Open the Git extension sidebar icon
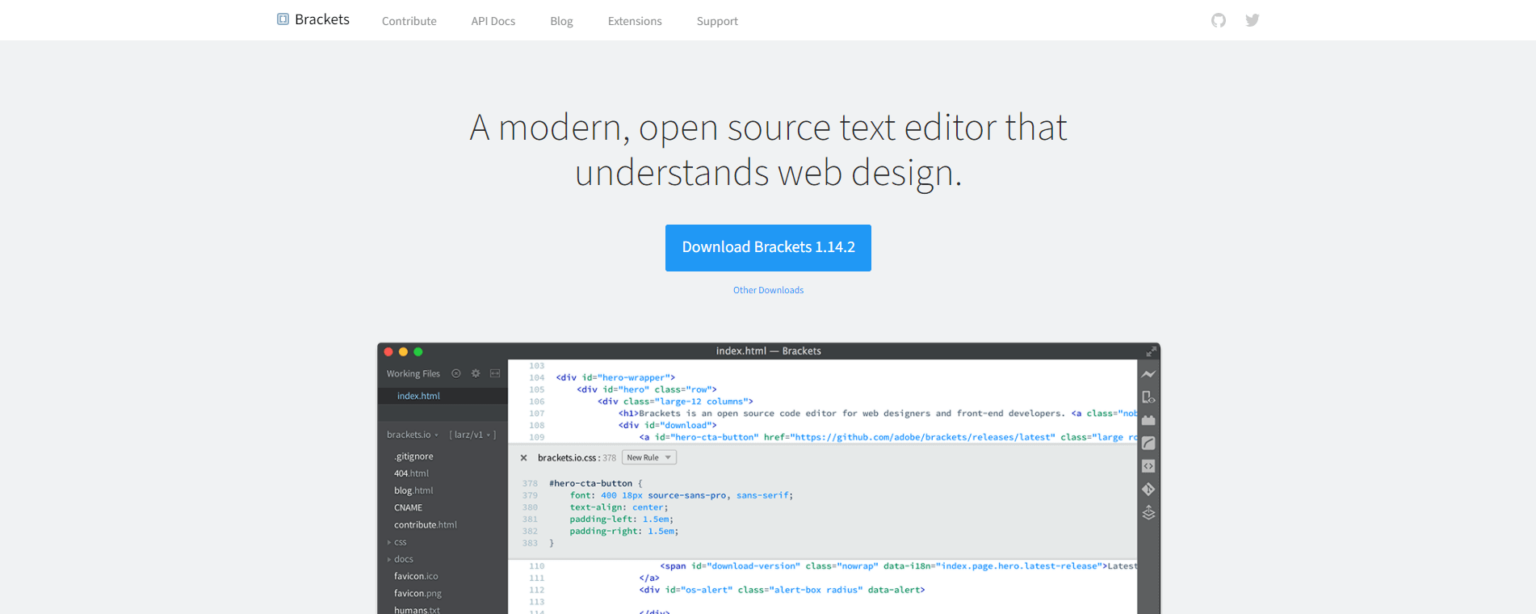This screenshot has height=614, width=1536. 1148,489
